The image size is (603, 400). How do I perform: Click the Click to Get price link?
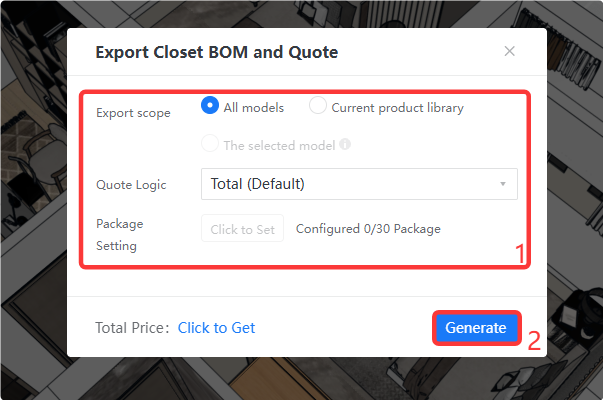click(x=216, y=328)
